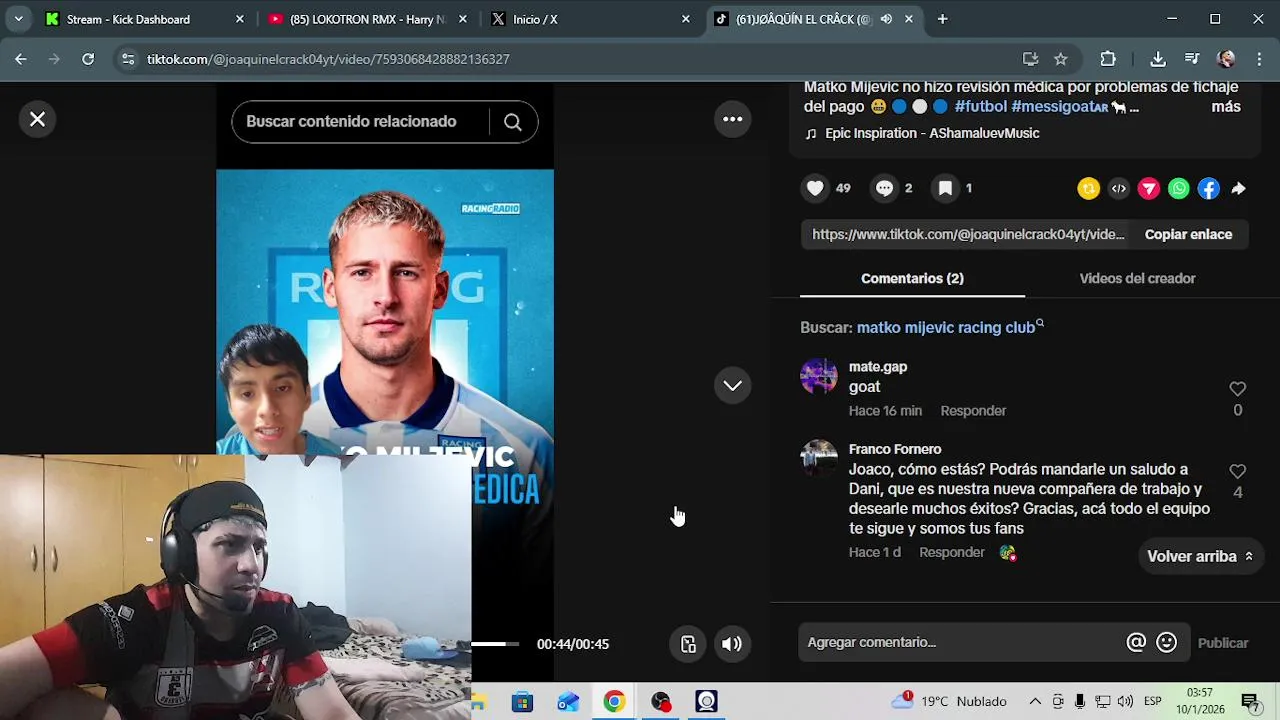Open Windows notification center

(1249, 701)
